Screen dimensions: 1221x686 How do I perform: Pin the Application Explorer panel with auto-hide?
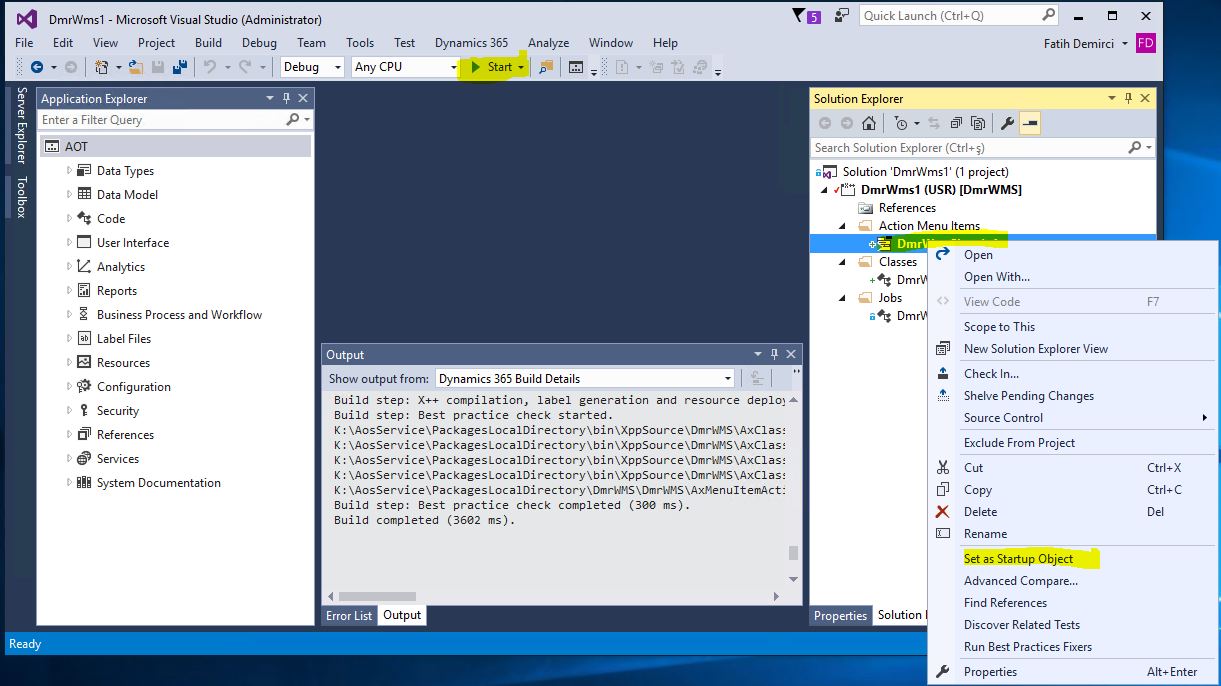[x=287, y=98]
